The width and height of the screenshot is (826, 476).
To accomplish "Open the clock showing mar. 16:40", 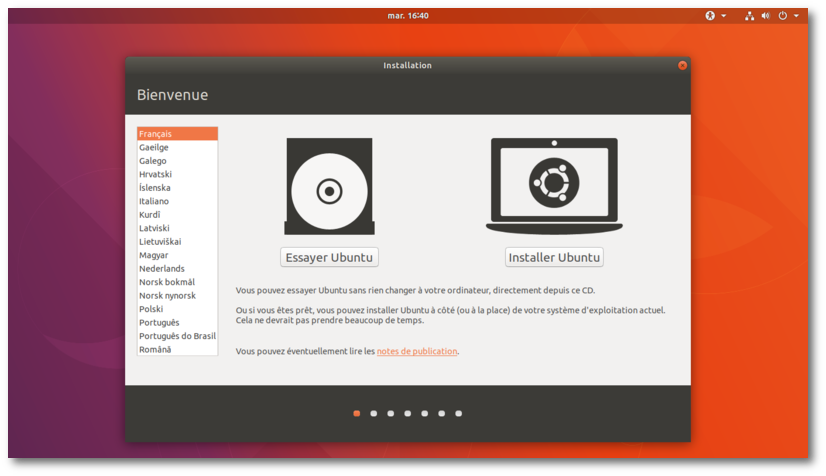I will tap(408, 16).
